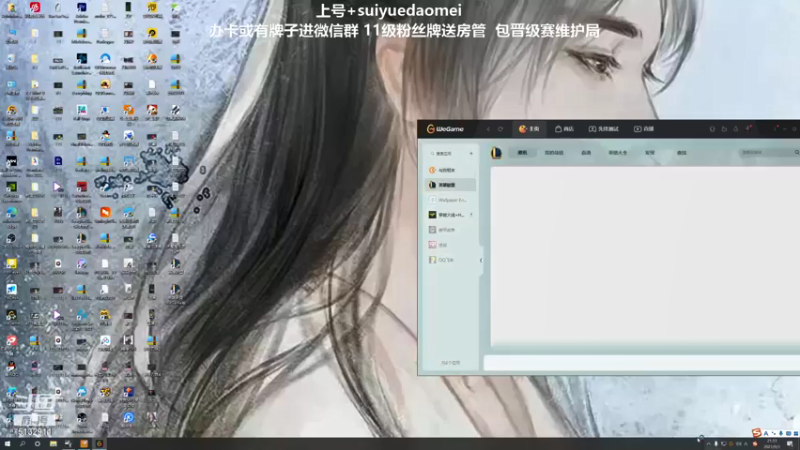This screenshot has height=450, width=800.
Task: Click the Sogou S logo on the IME toolbar
Action: pos(756,433)
